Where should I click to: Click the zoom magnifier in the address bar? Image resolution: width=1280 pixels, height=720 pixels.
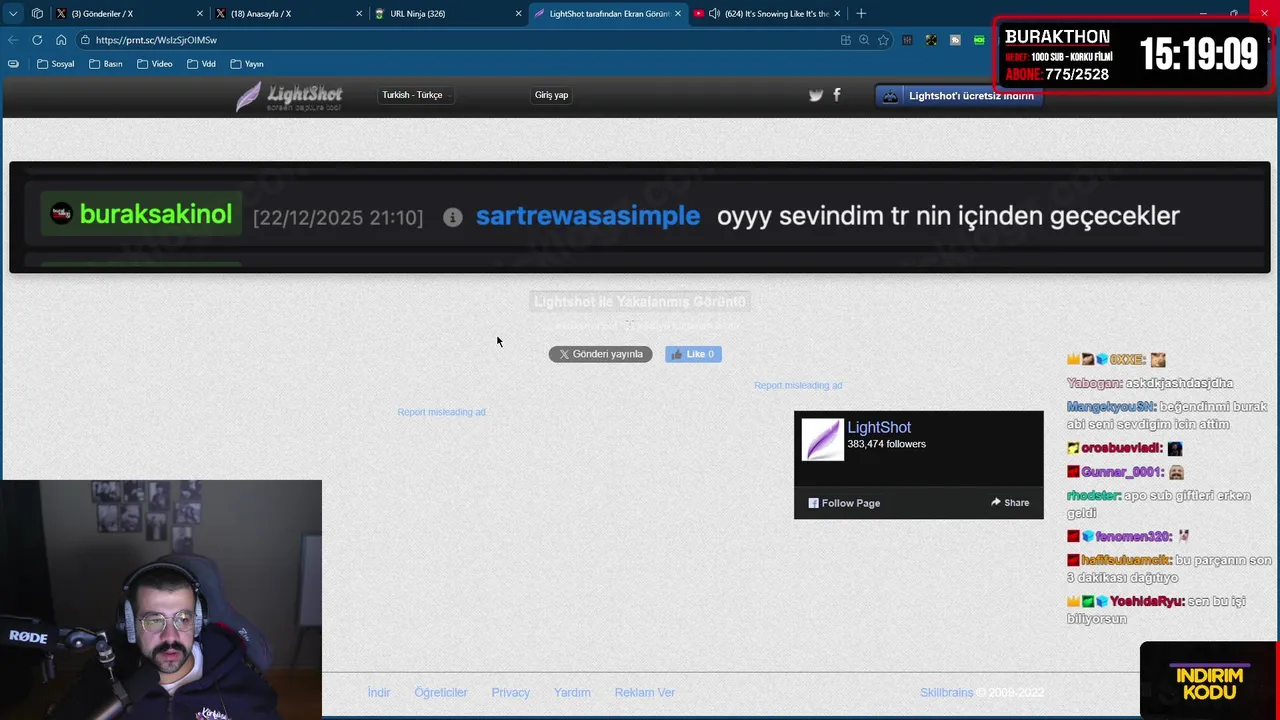tap(864, 40)
